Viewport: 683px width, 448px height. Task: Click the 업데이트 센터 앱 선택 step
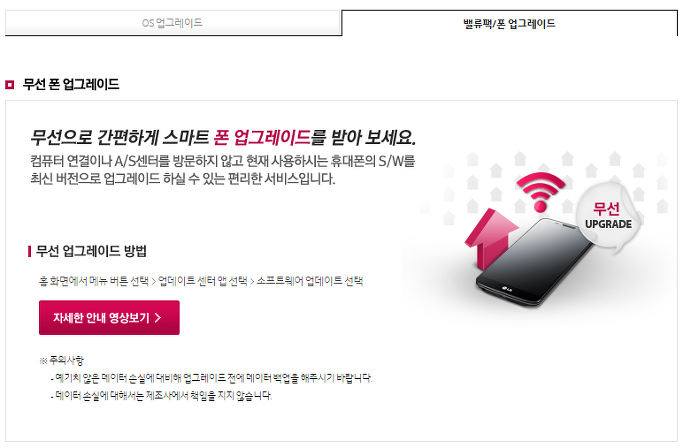tap(203, 281)
